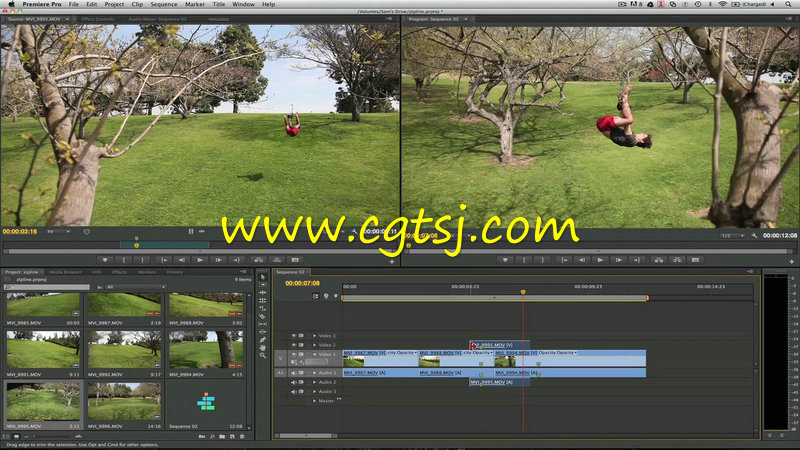Delete selected item in Project panel
This screenshot has height=450, width=800.
[x=242, y=437]
